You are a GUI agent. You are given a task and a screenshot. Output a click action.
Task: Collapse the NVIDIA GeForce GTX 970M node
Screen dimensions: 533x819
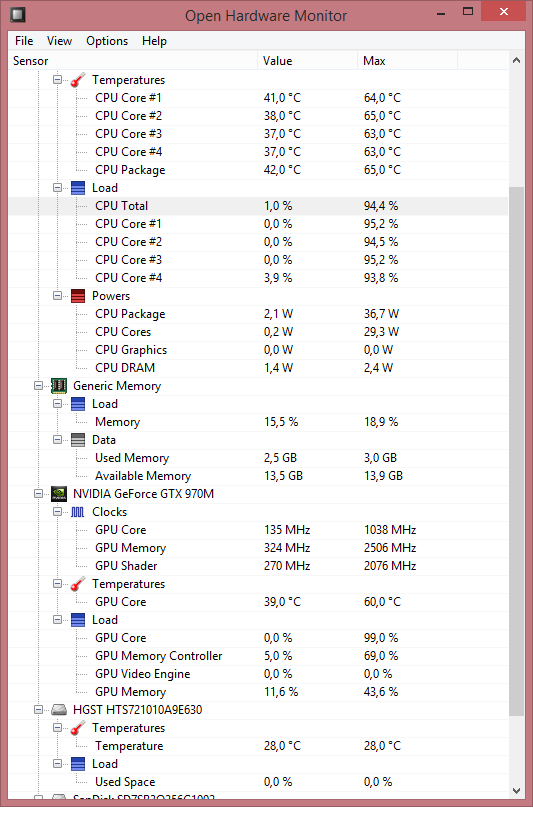[38, 494]
